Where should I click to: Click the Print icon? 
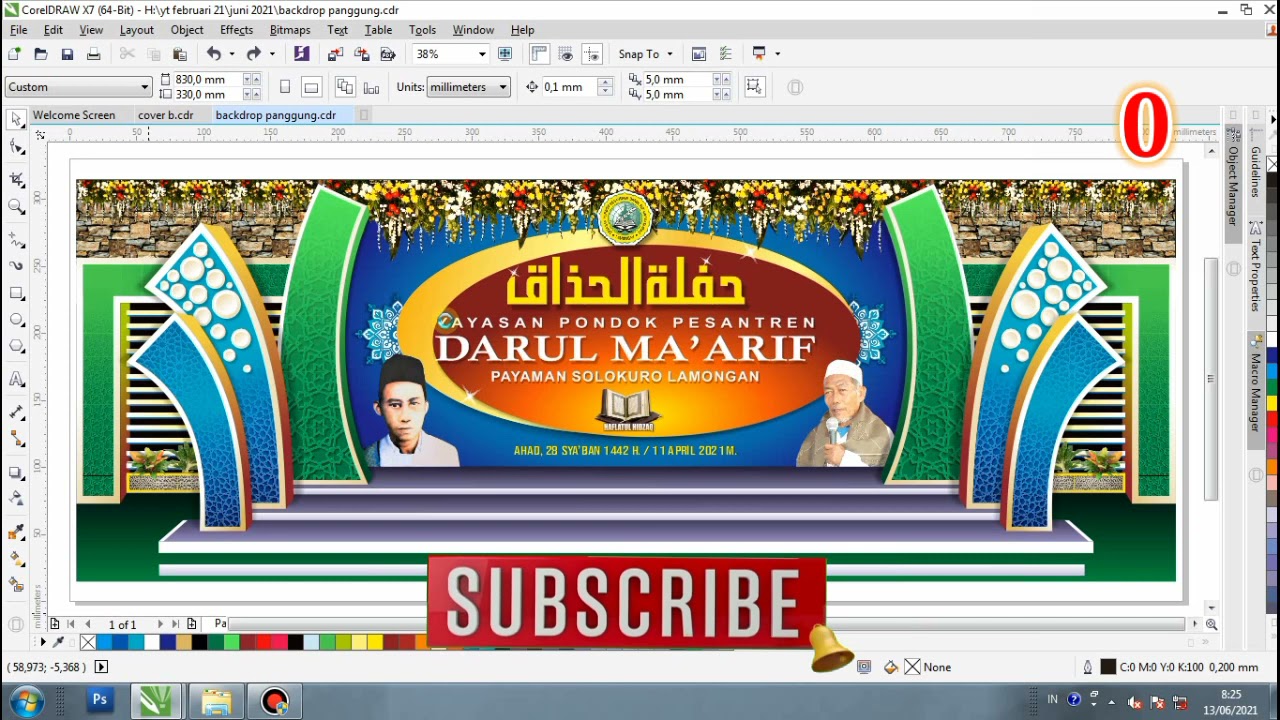click(x=93, y=54)
